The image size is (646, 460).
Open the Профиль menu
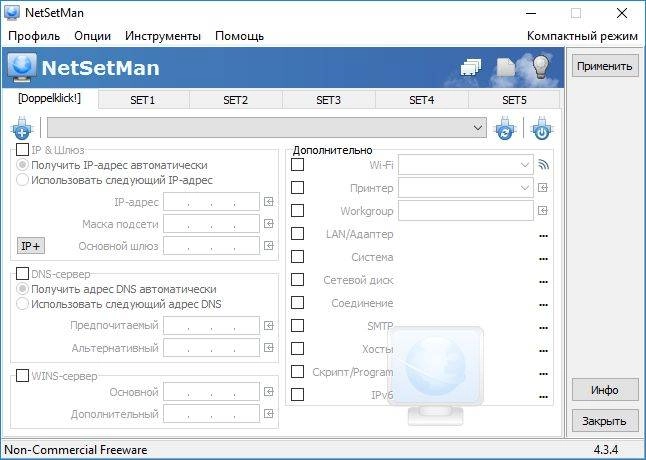pyautogui.click(x=34, y=36)
